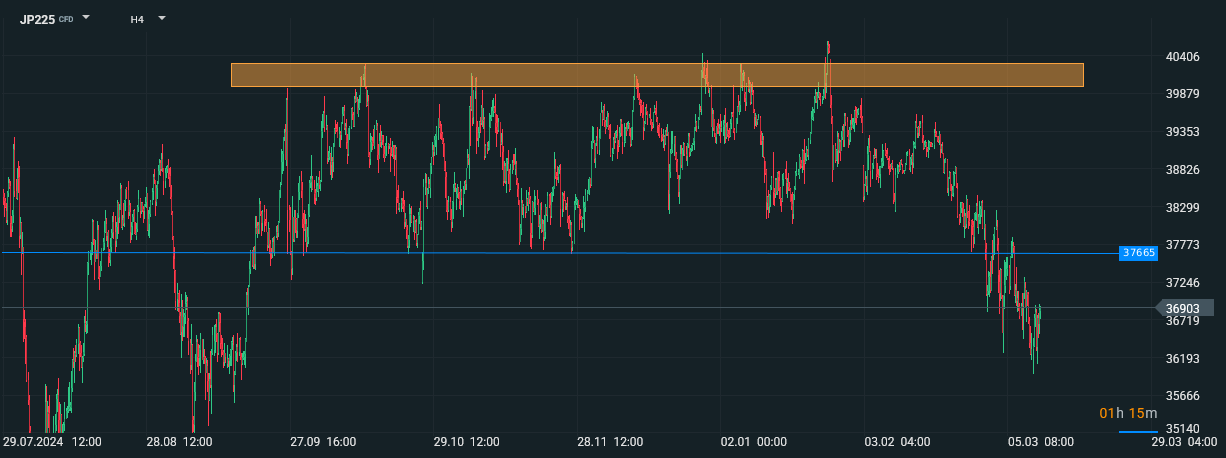Click the JP225 symbol name
The height and width of the screenshot is (458, 1226).
[x=37, y=19]
